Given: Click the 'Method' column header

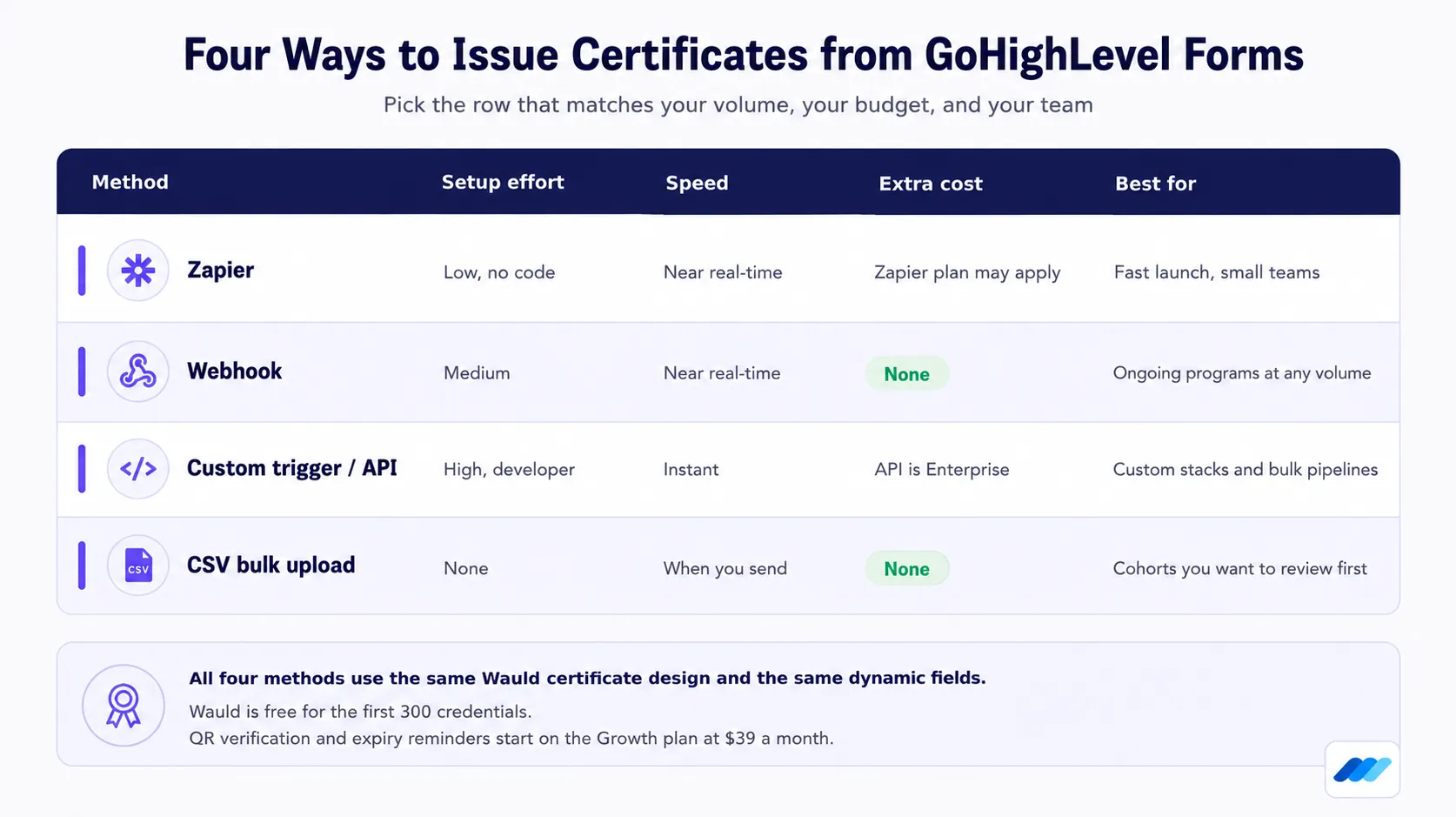Looking at the screenshot, I should (x=130, y=182).
